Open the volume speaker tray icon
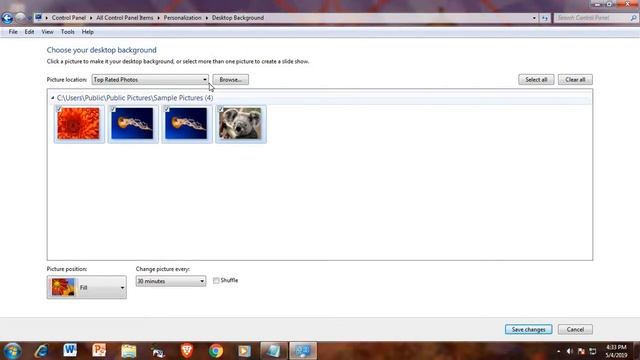The height and width of the screenshot is (360, 640). click(x=569, y=351)
